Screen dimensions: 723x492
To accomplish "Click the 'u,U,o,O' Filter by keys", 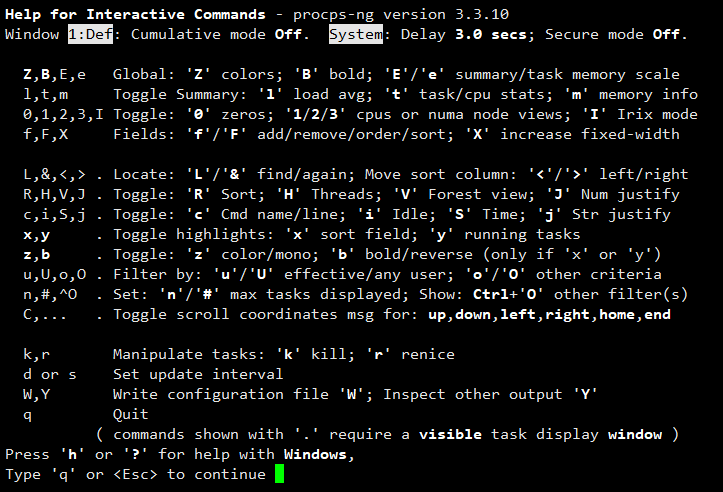I will pos(54,274).
